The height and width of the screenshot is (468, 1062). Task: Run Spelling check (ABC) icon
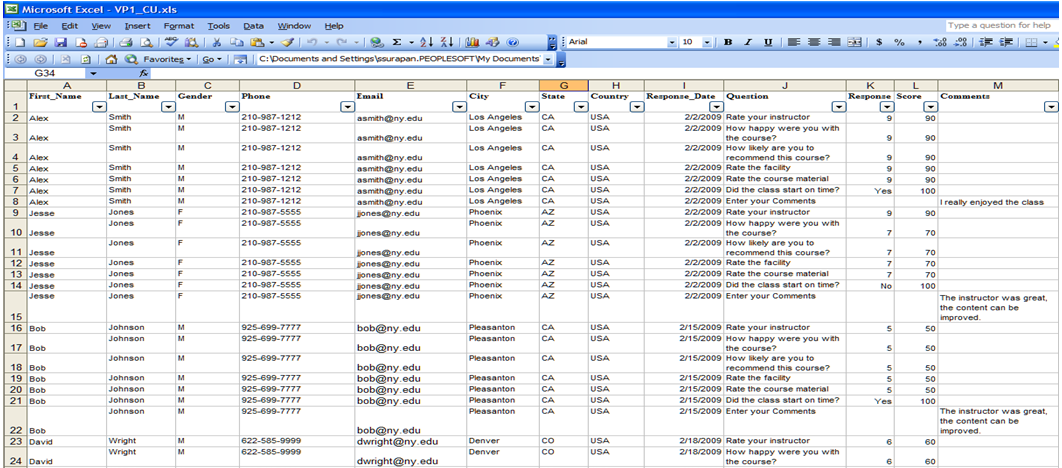coord(171,42)
